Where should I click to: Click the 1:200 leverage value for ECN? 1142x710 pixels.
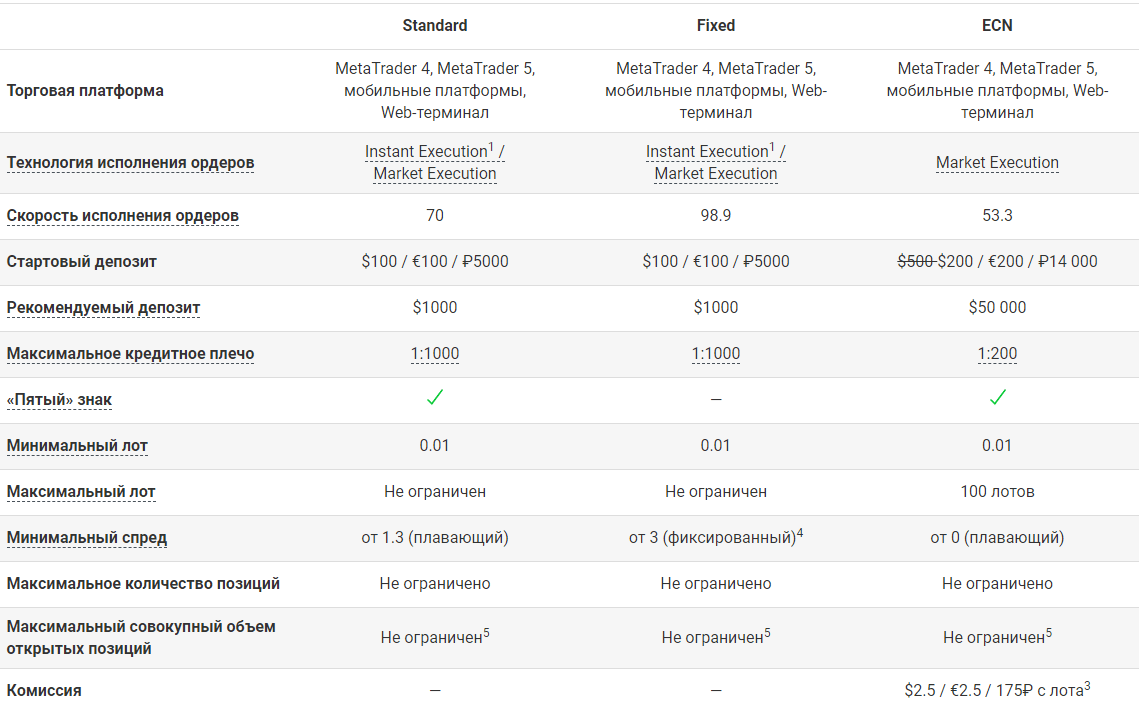[x=997, y=354]
